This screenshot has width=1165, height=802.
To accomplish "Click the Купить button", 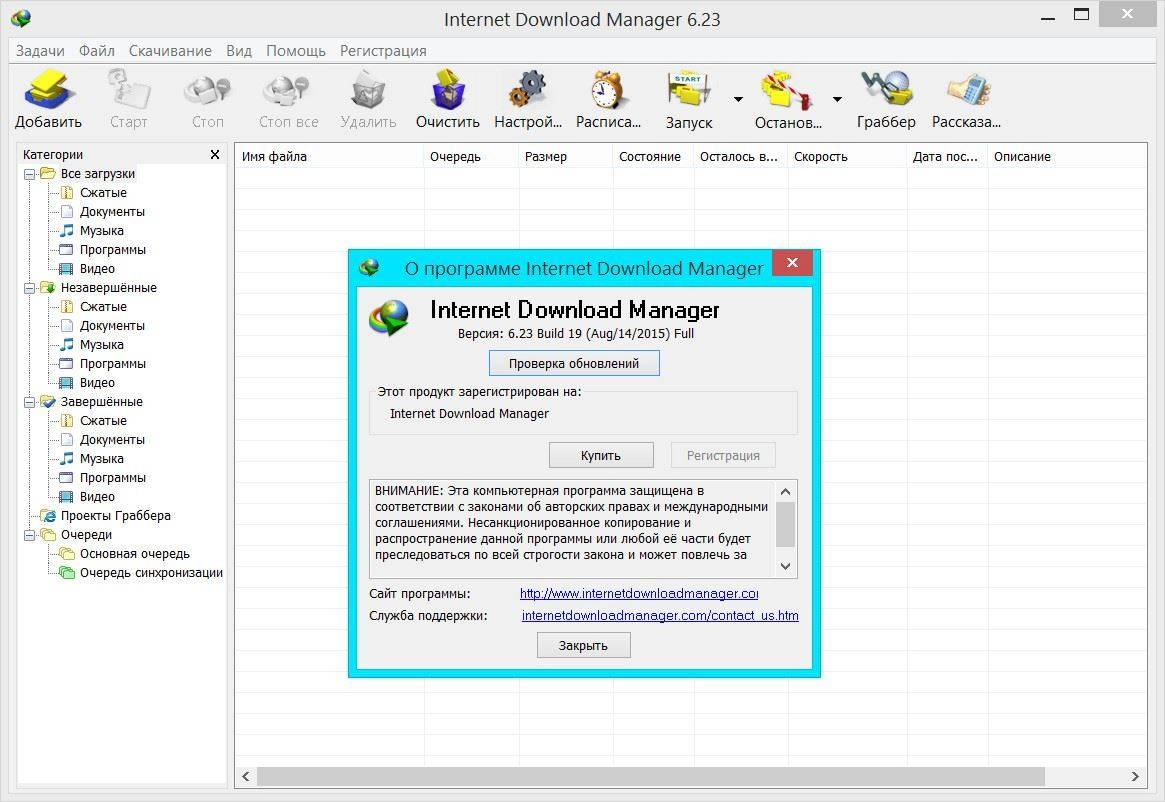I will pos(601,456).
